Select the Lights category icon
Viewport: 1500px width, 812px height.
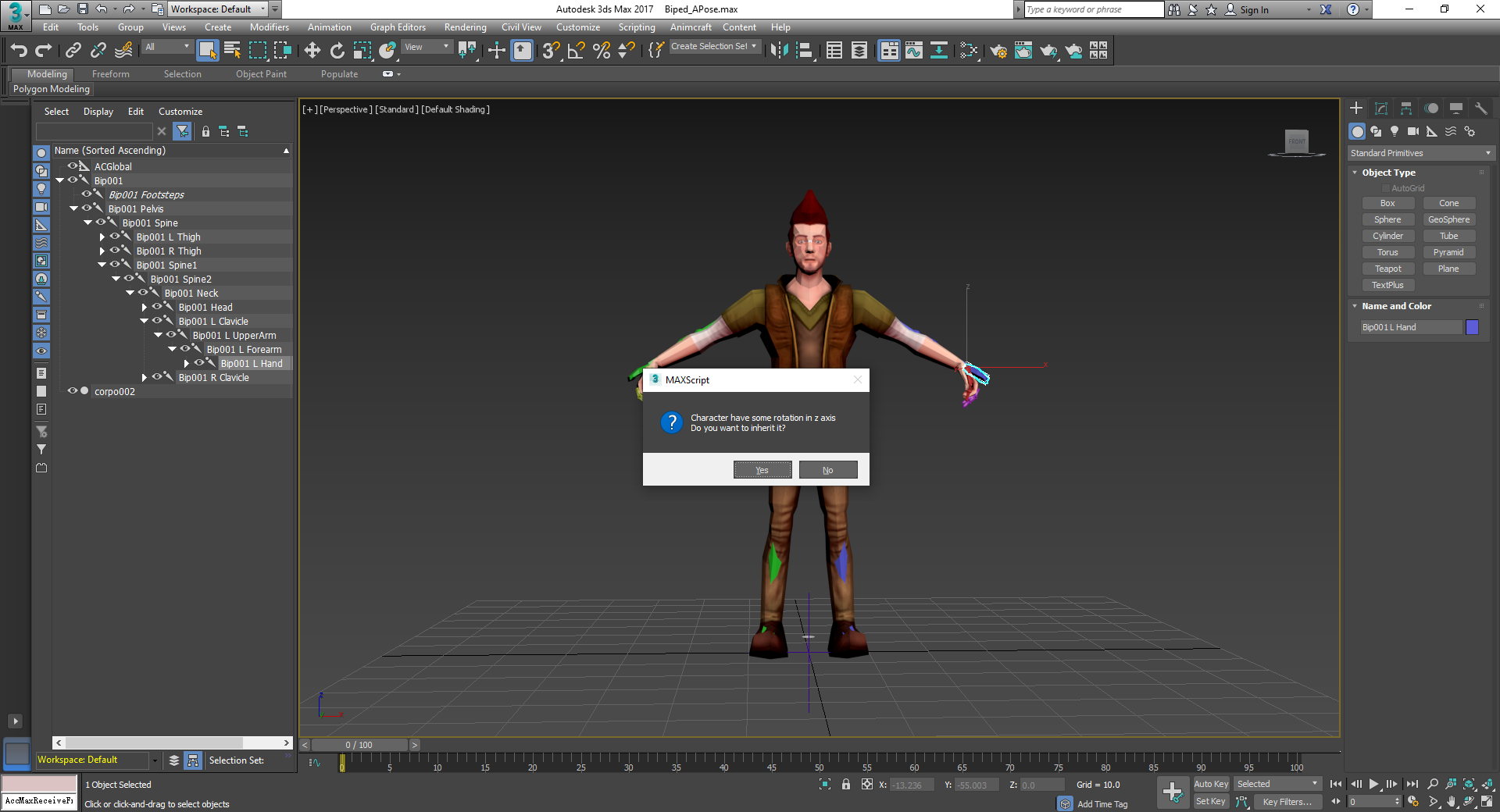1395,131
